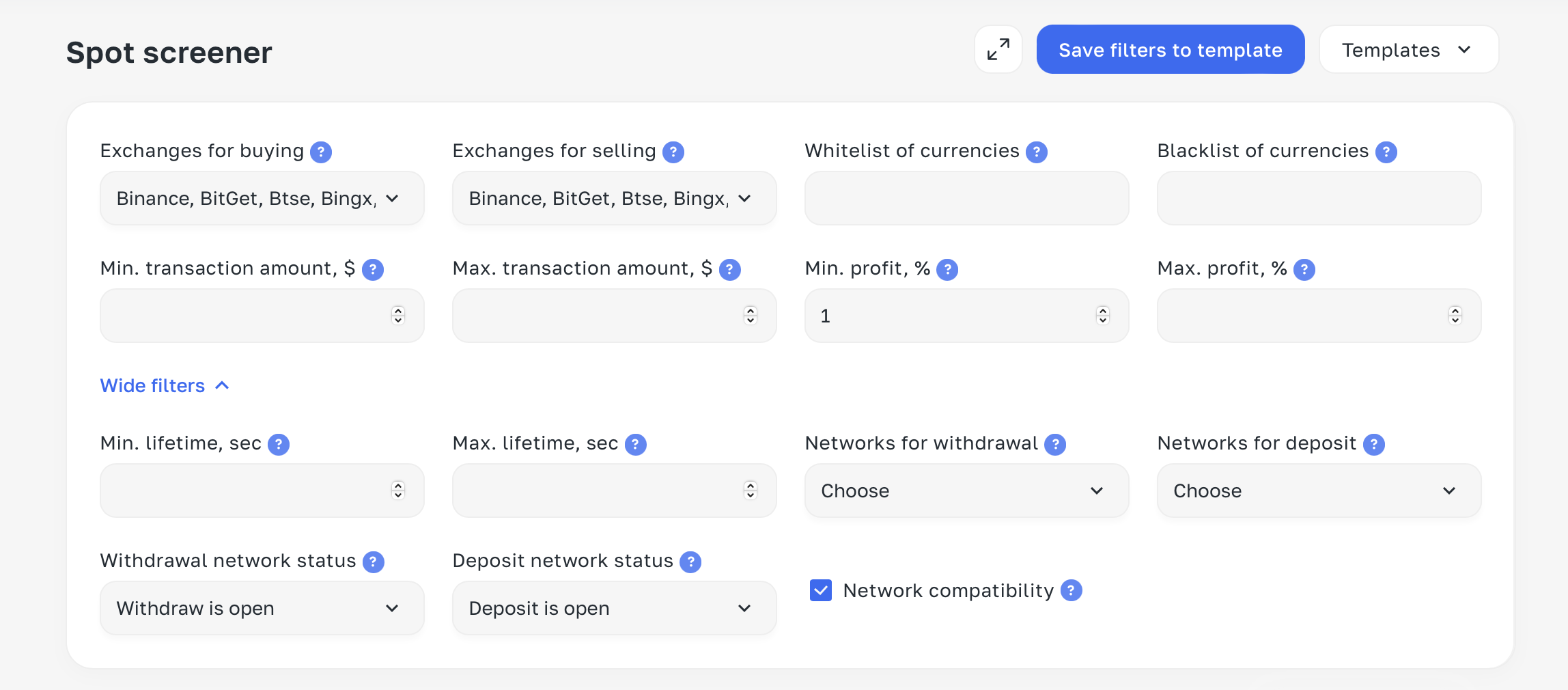Click help icon next to Min. profit, %

(x=947, y=269)
